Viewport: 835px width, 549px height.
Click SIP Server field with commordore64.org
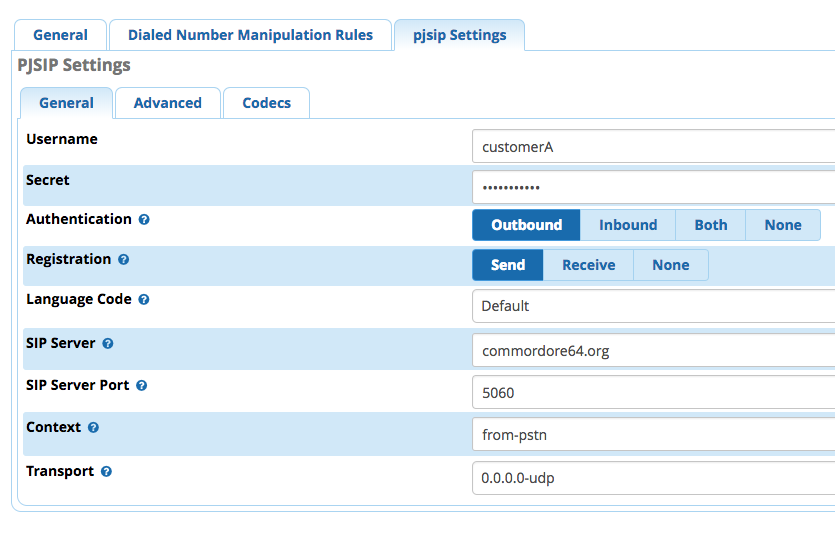653,350
